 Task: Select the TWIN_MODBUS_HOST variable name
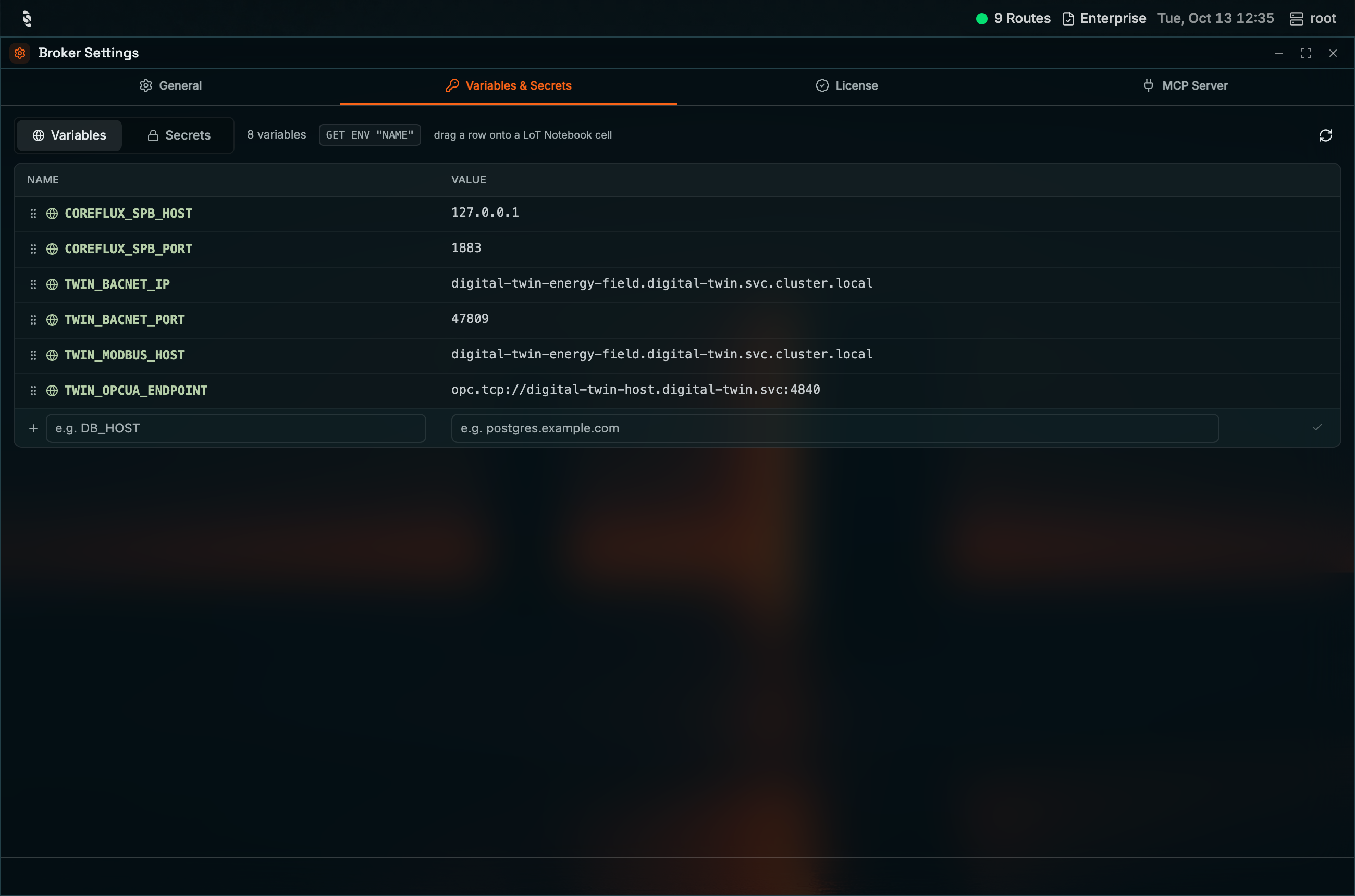pos(125,355)
